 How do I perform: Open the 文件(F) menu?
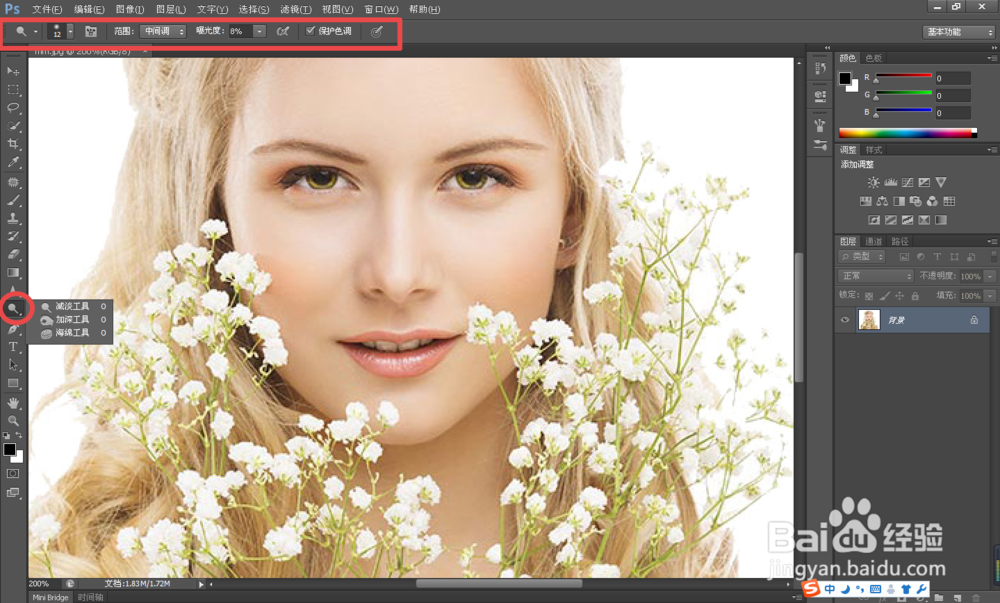tap(47, 10)
